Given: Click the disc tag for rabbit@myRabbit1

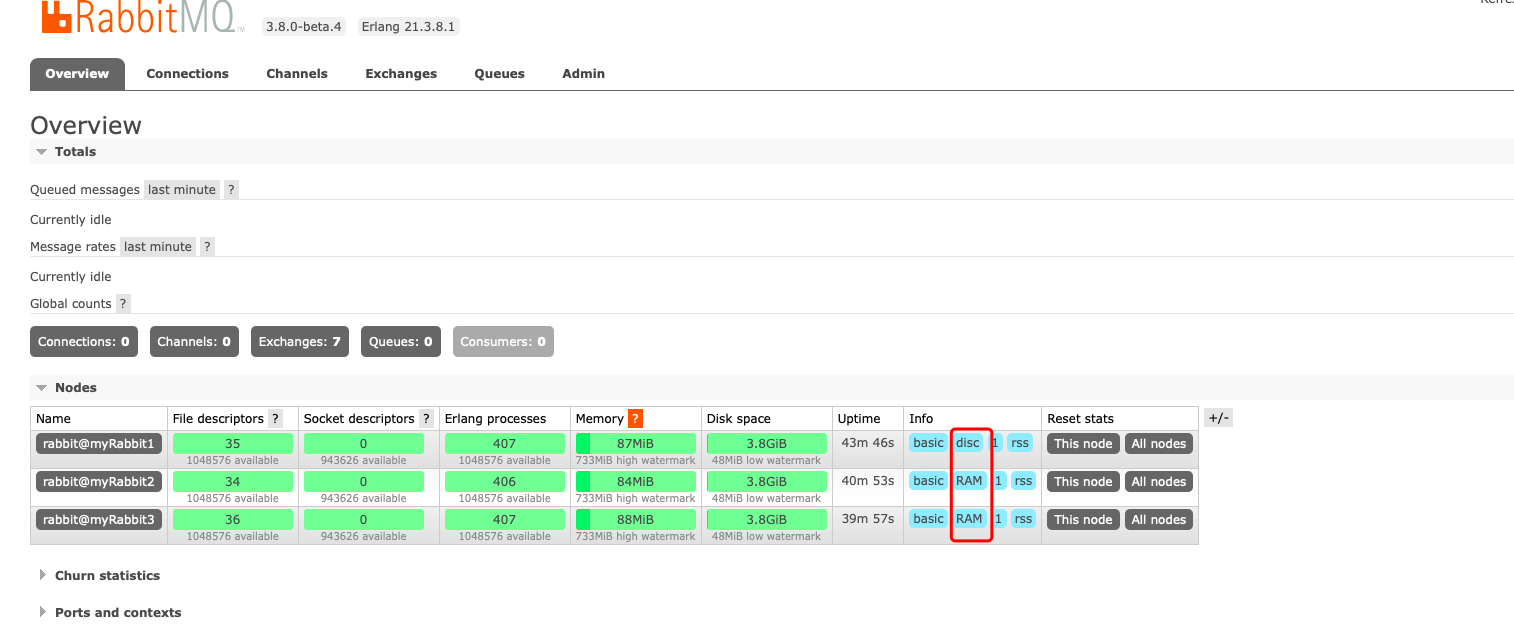Looking at the screenshot, I should (x=968, y=442).
